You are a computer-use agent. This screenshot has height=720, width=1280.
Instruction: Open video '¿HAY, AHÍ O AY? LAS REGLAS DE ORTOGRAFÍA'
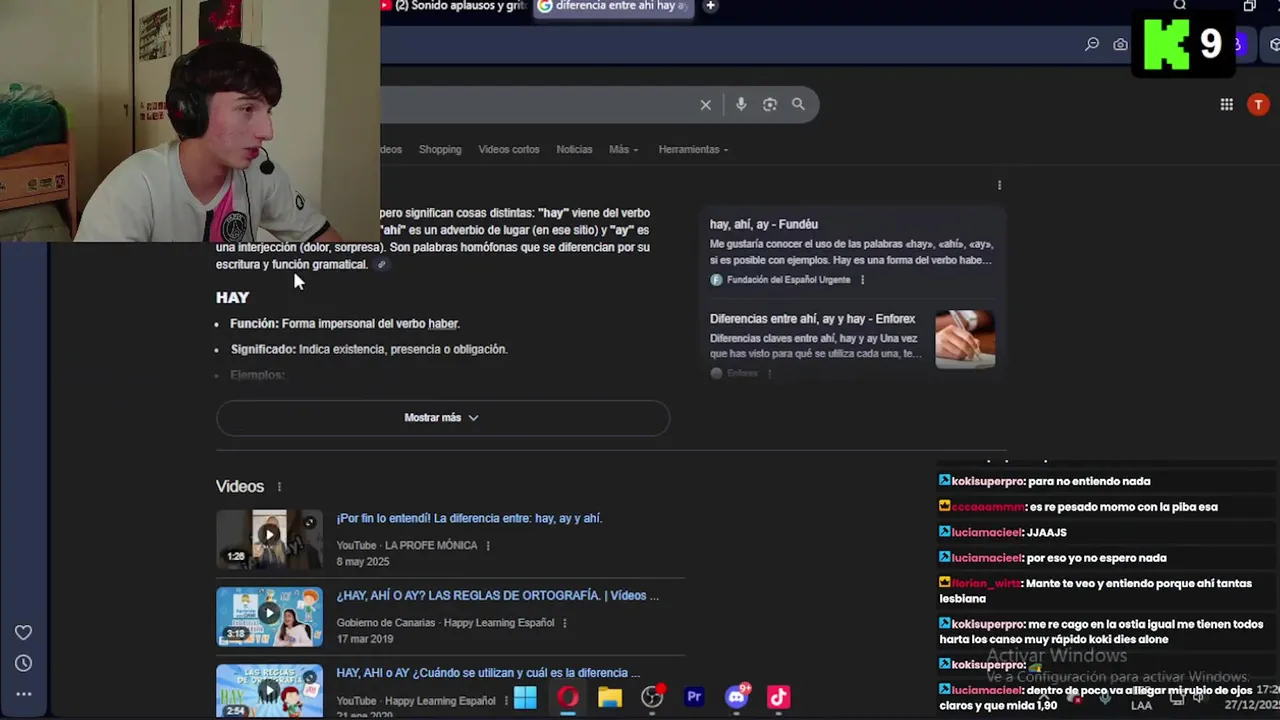click(x=497, y=596)
